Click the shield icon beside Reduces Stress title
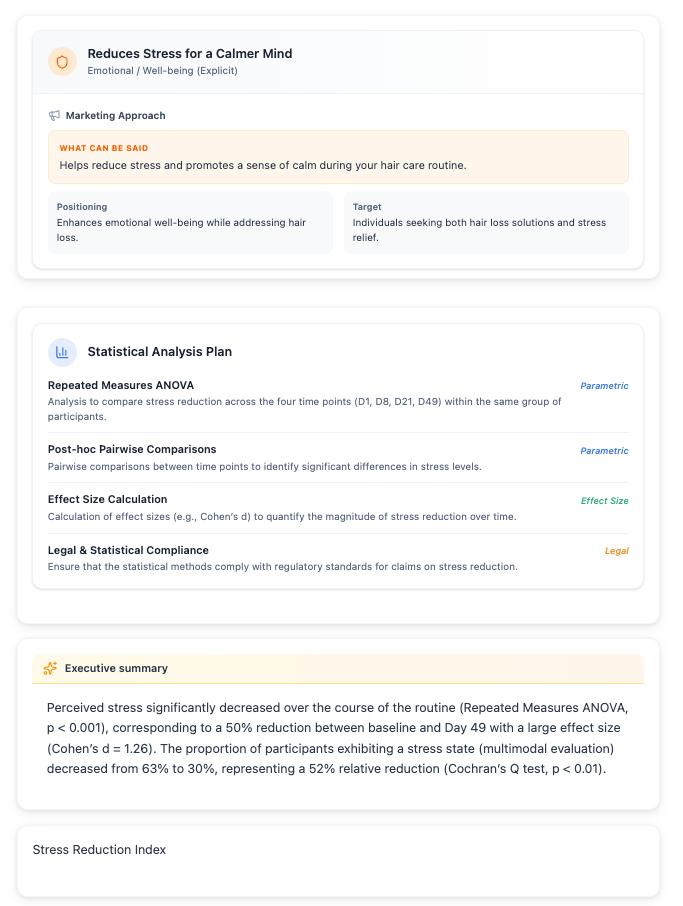683x906 pixels. 62,62
